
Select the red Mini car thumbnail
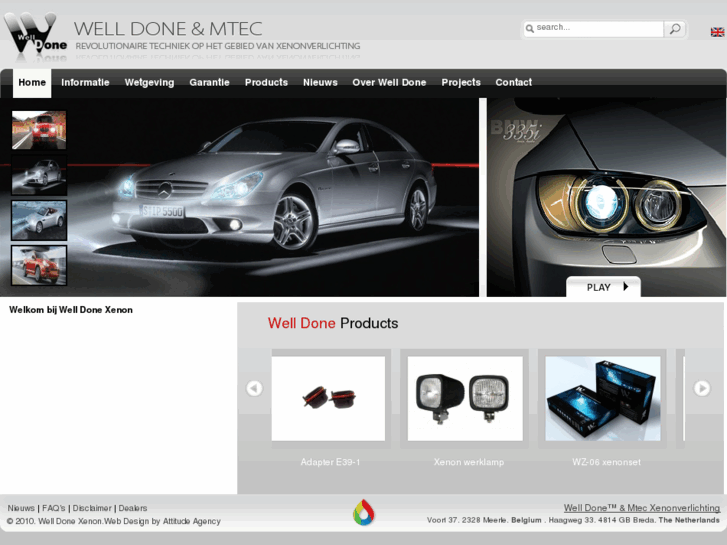point(39,265)
